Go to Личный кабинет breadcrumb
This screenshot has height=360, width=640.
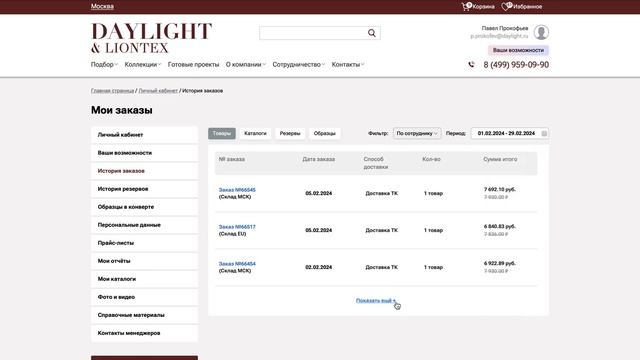tap(158, 91)
